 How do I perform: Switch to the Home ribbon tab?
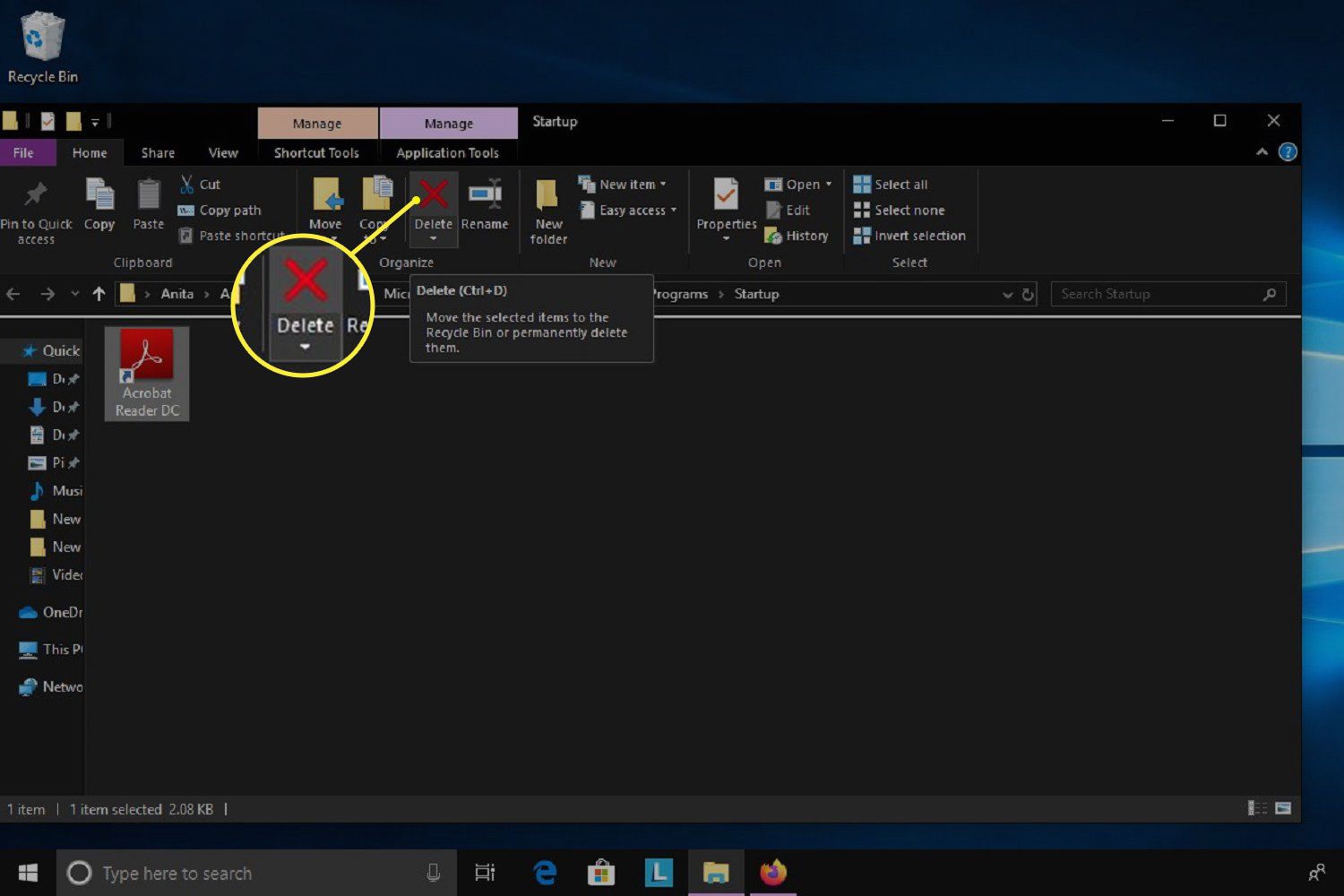(90, 153)
